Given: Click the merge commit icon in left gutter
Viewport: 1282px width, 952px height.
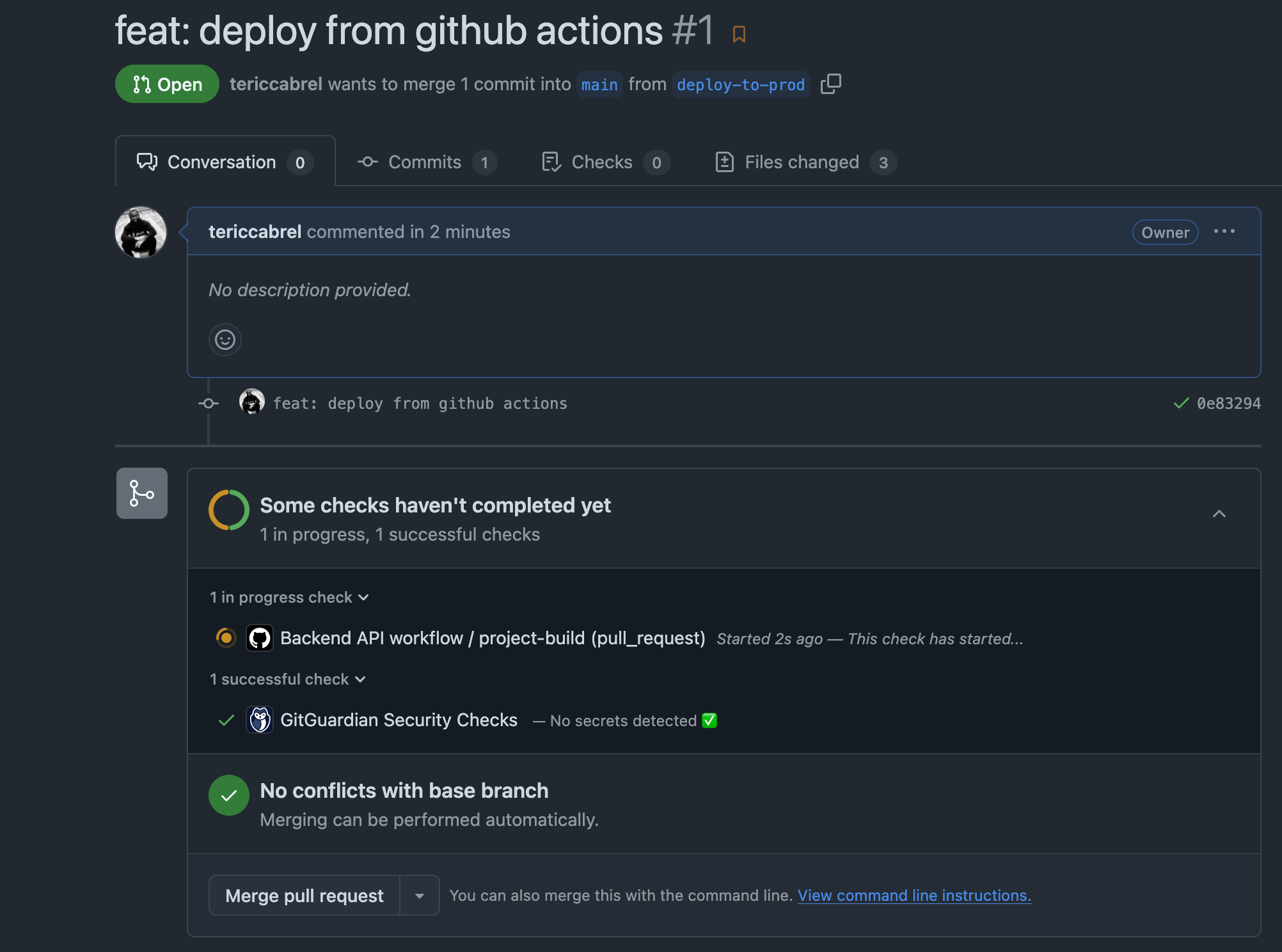Looking at the screenshot, I should (x=141, y=493).
